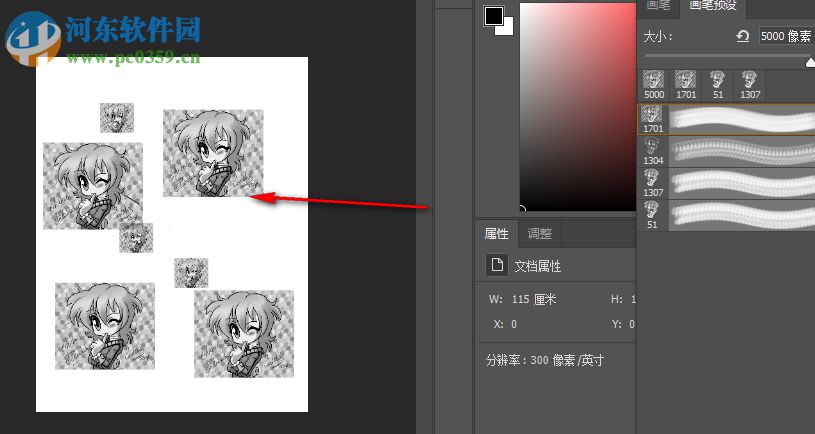The width and height of the screenshot is (815, 434).
Task: Click the brush size slider triangle handle
Action: coord(810,63)
